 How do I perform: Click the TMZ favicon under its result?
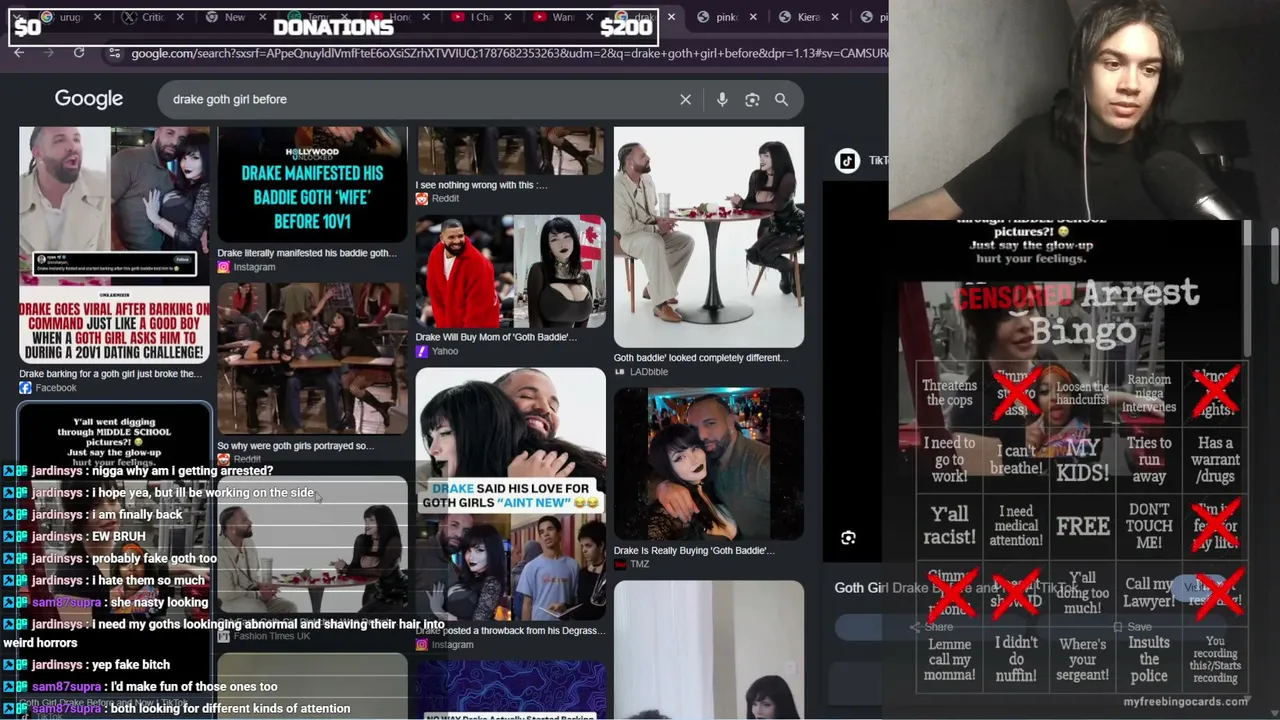620,564
